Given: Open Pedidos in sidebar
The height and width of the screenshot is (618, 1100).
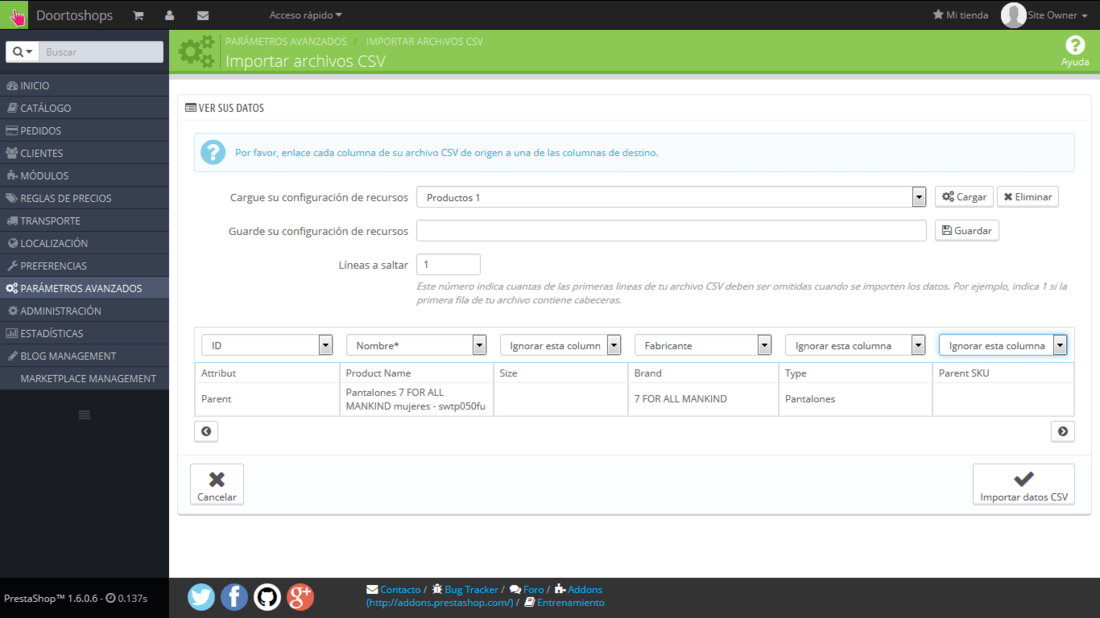Looking at the screenshot, I should coord(84,130).
